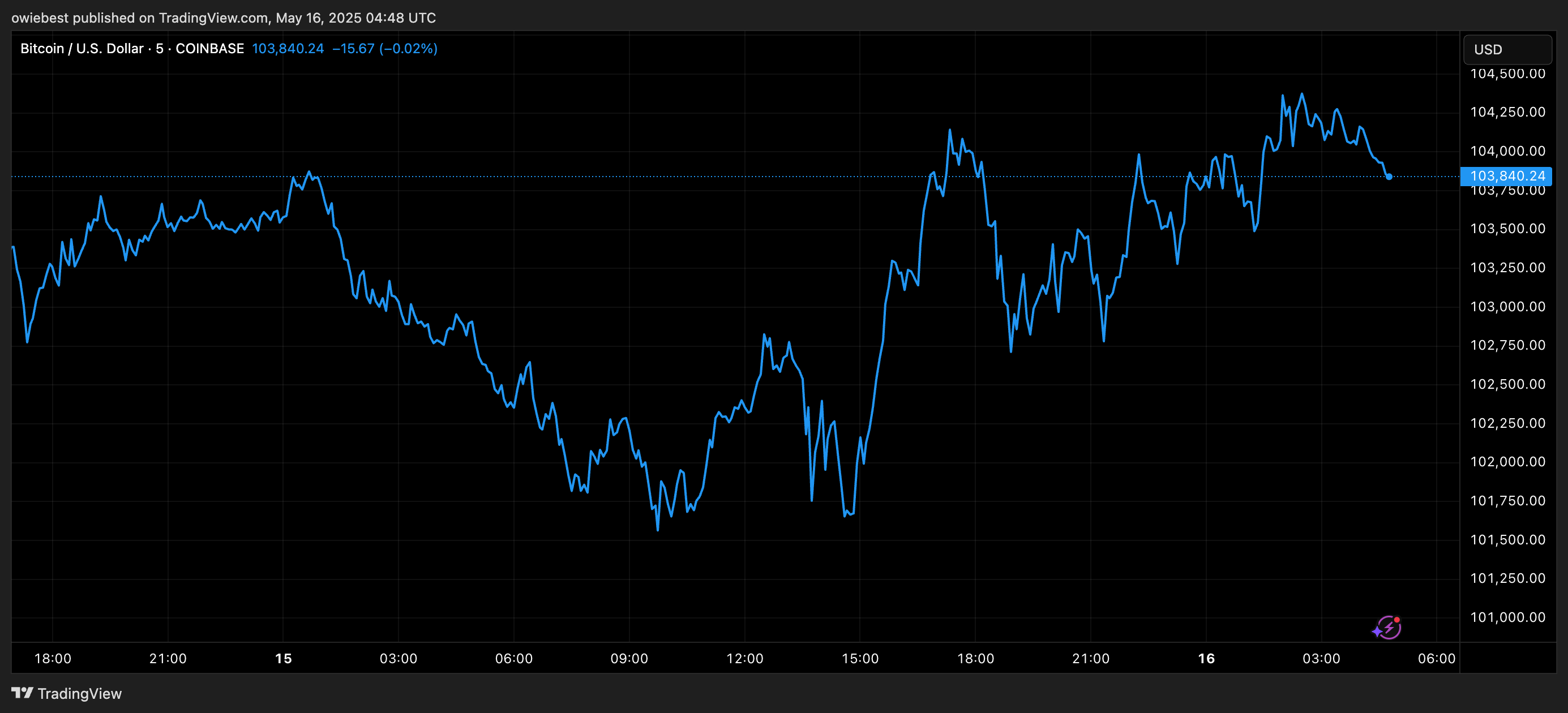The width and height of the screenshot is (1568, 713).
Task: Click the 103,840.24 value in chart header
Action: [288, 49]
